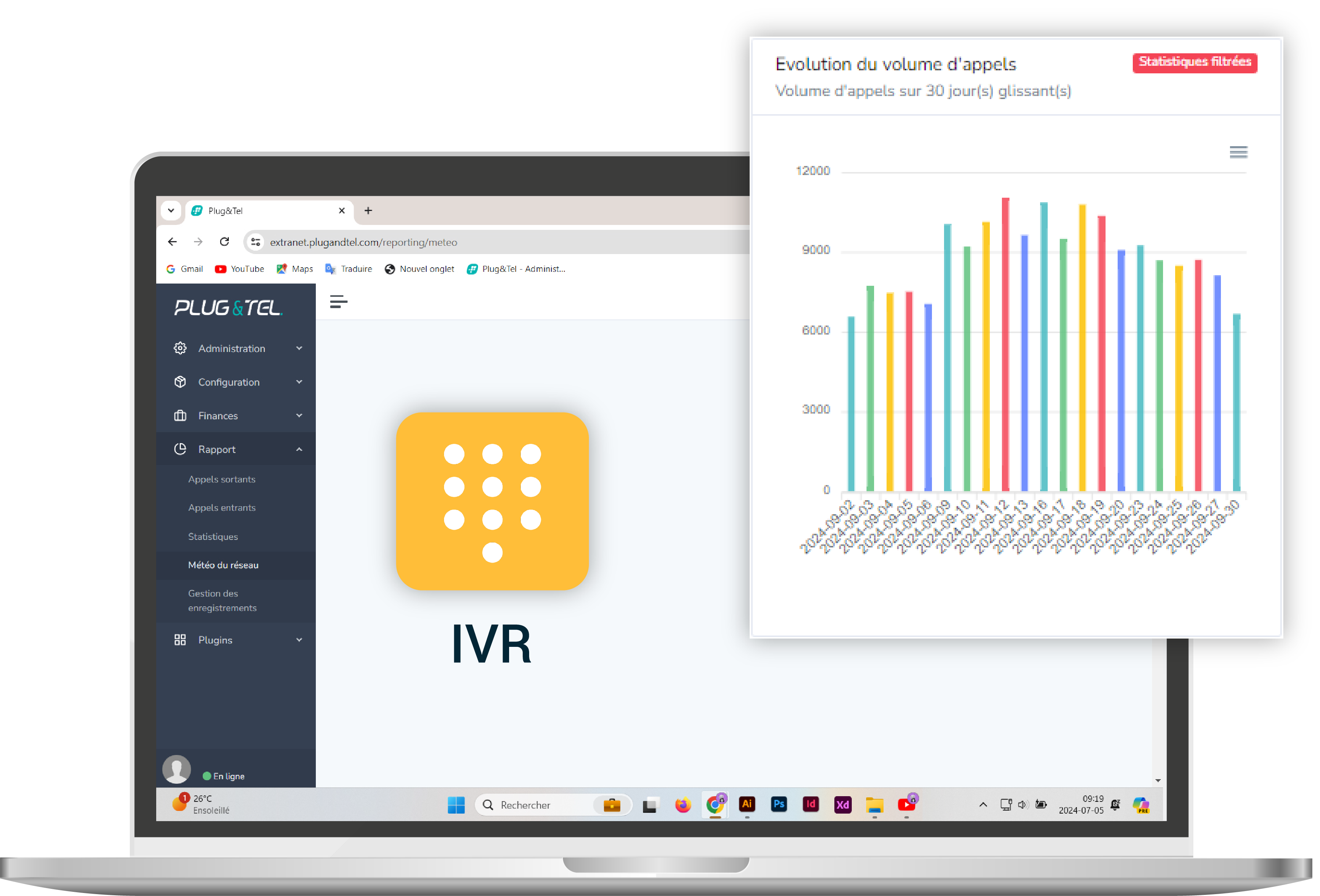Click the tallest red bar for 2024-09-12
Image resolution: width=1320 pixels, height=896 pixels.
click(1005, 344)
